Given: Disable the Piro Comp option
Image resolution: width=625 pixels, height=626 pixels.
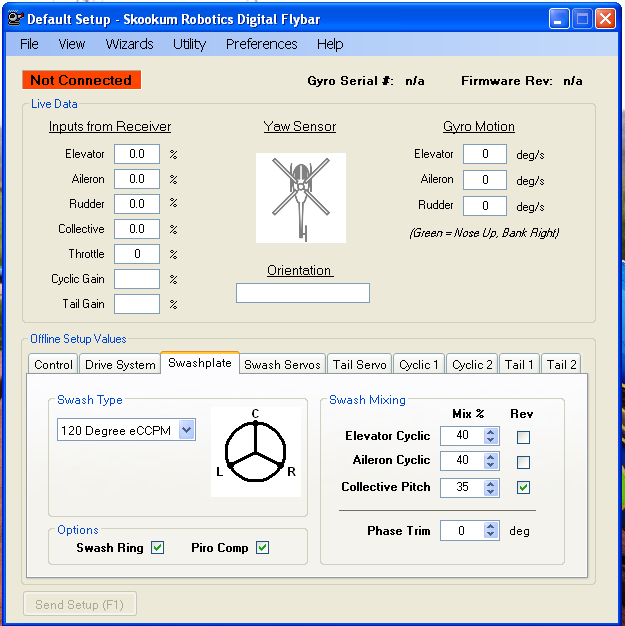Looking at the screenshot, I should tap(262, 547).
